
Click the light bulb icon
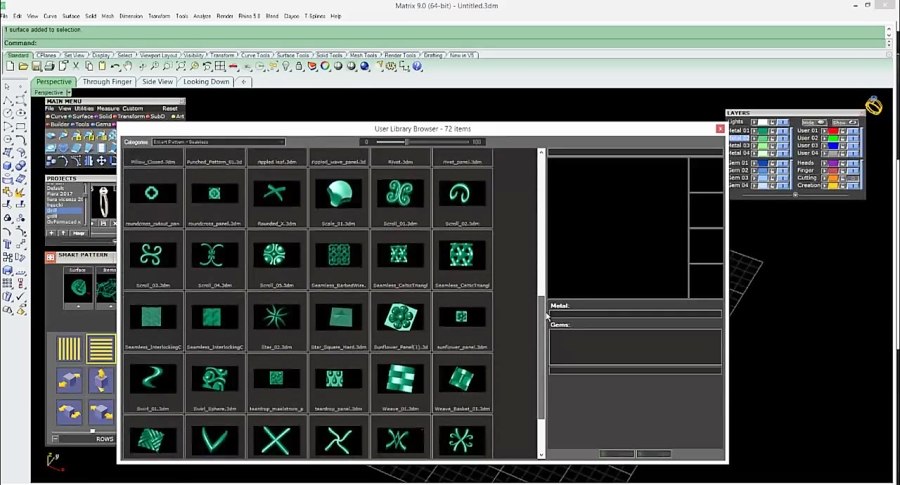tap(286, 67)
